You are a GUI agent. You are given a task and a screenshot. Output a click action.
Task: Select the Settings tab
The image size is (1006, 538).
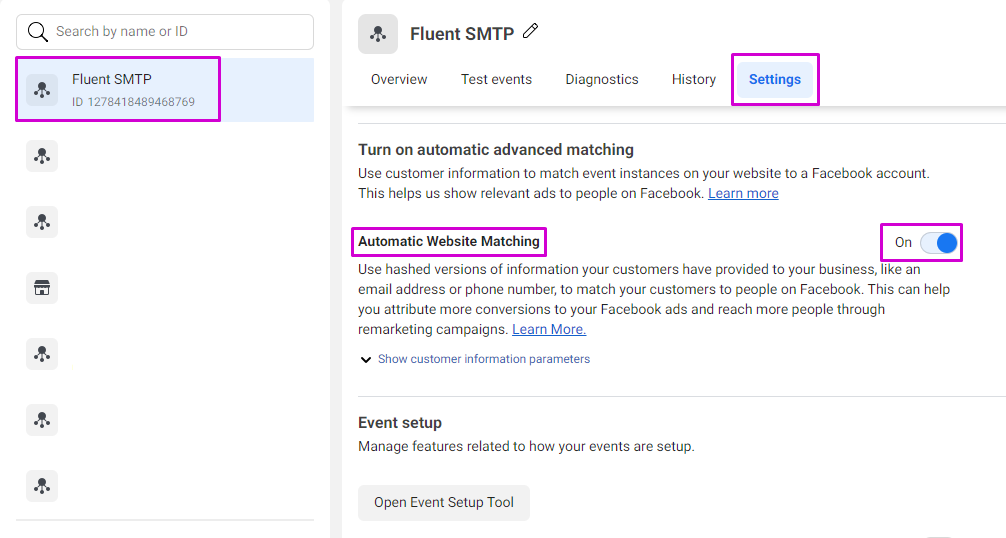click(775, 80)
